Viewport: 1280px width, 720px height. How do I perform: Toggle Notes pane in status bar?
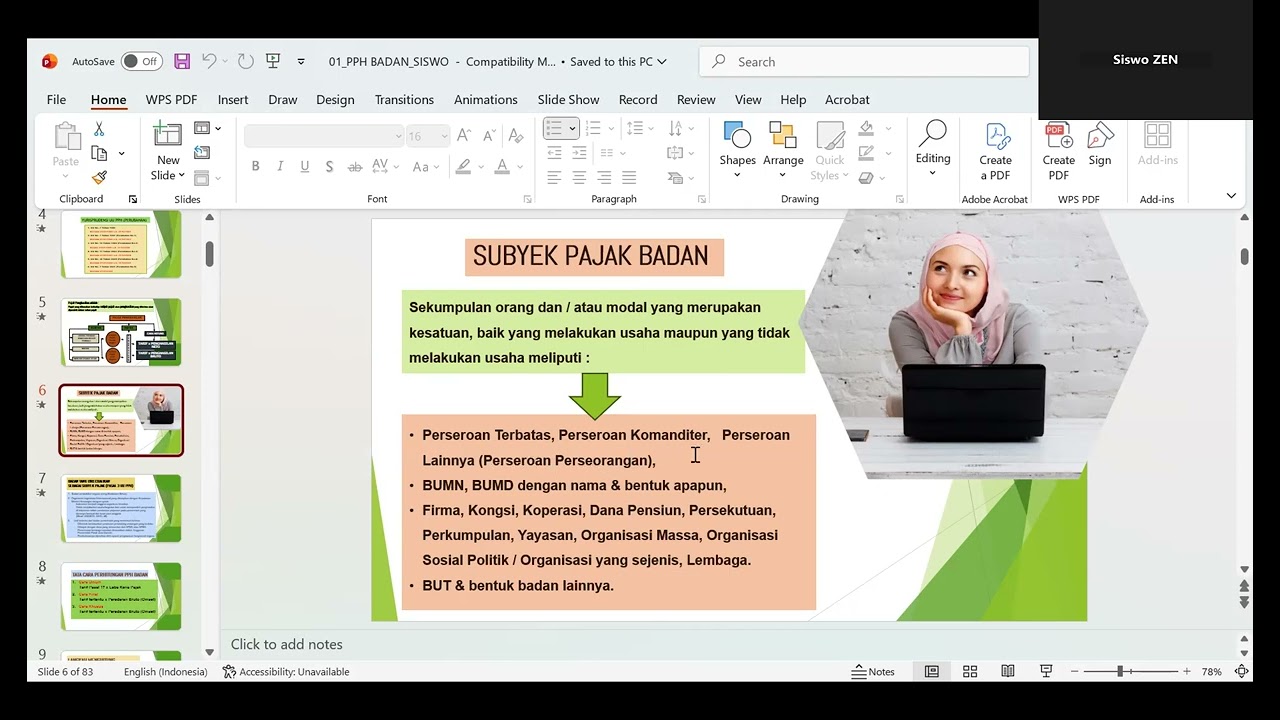pyautogui.click(x=873, y=672)
